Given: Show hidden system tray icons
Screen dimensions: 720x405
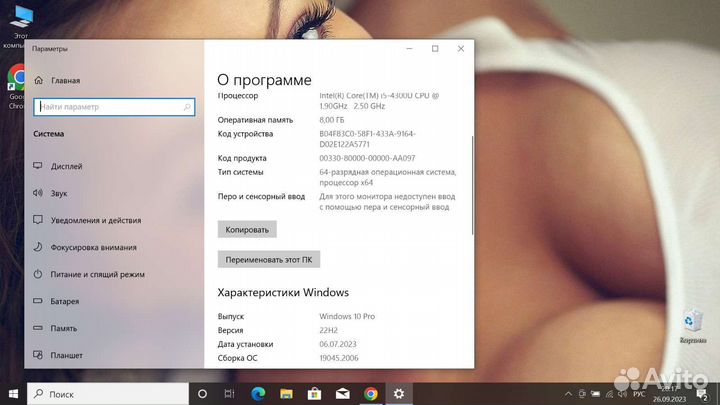Looking at the screenshot, I should click(x=568, y=394).
